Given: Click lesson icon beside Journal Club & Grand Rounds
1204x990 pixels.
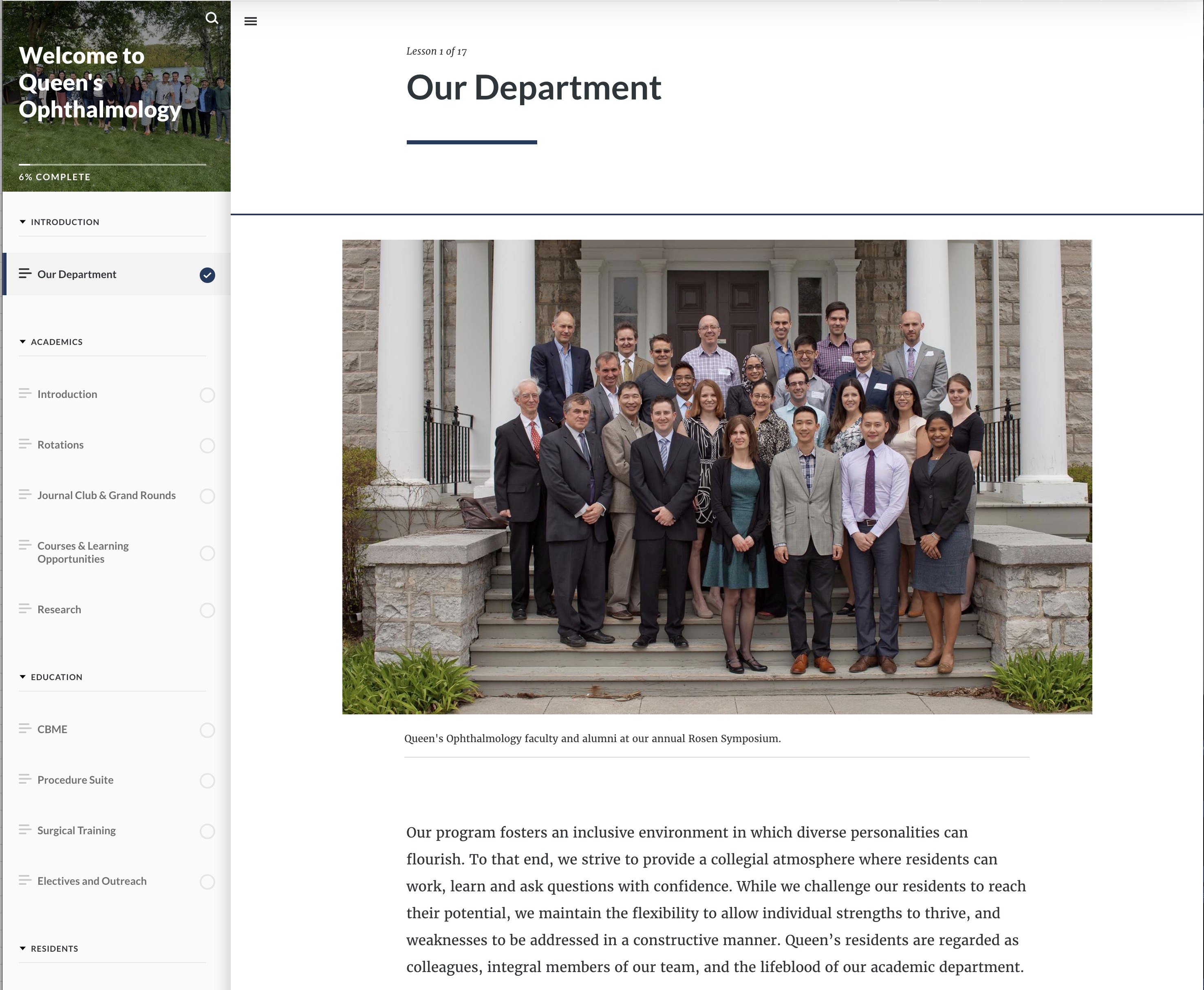Looking at the screenshot, I should click(x=24, y=495).
